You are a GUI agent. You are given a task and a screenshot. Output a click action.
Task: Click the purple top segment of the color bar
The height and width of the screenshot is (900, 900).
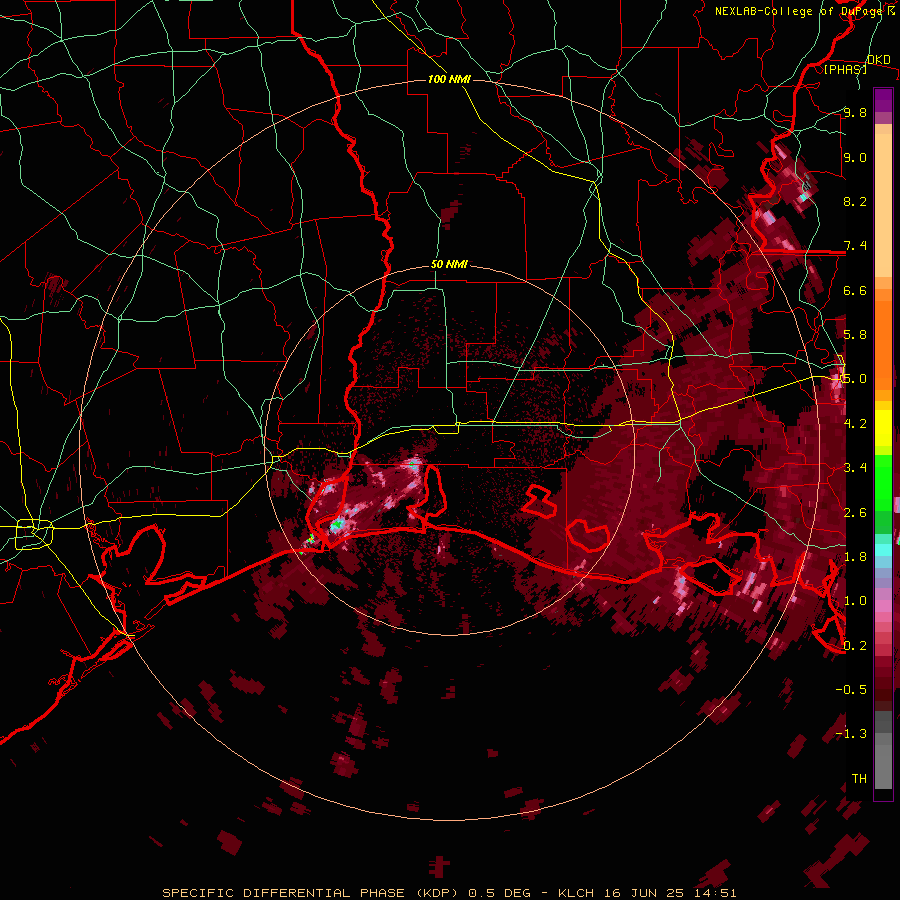pyautogui.click(x=883, y=100)
